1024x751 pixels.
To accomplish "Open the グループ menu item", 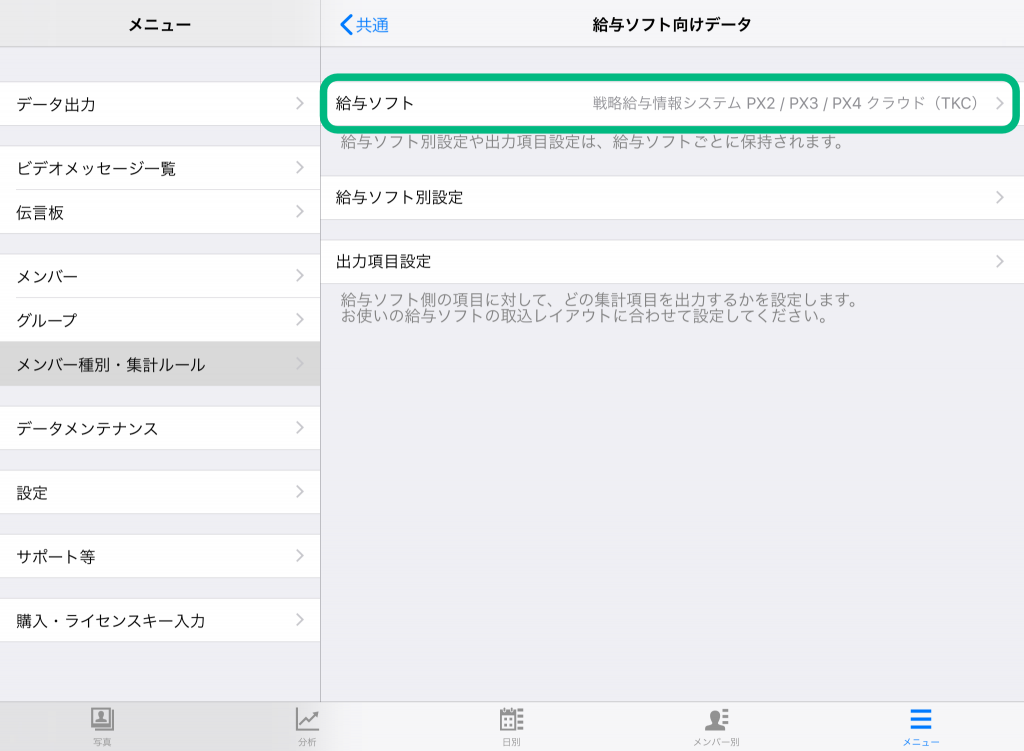I will [160, 320].
